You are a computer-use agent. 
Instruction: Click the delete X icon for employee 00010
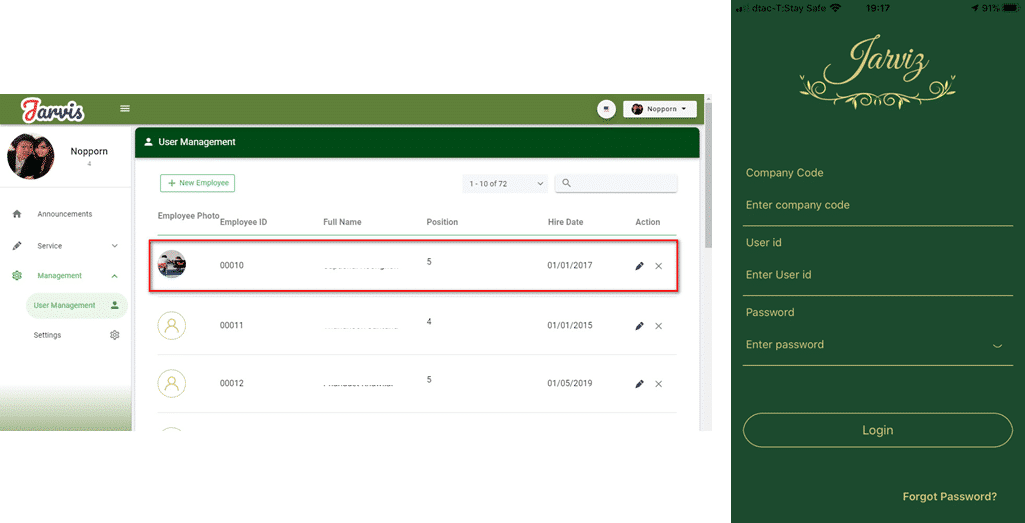[658, 266]
